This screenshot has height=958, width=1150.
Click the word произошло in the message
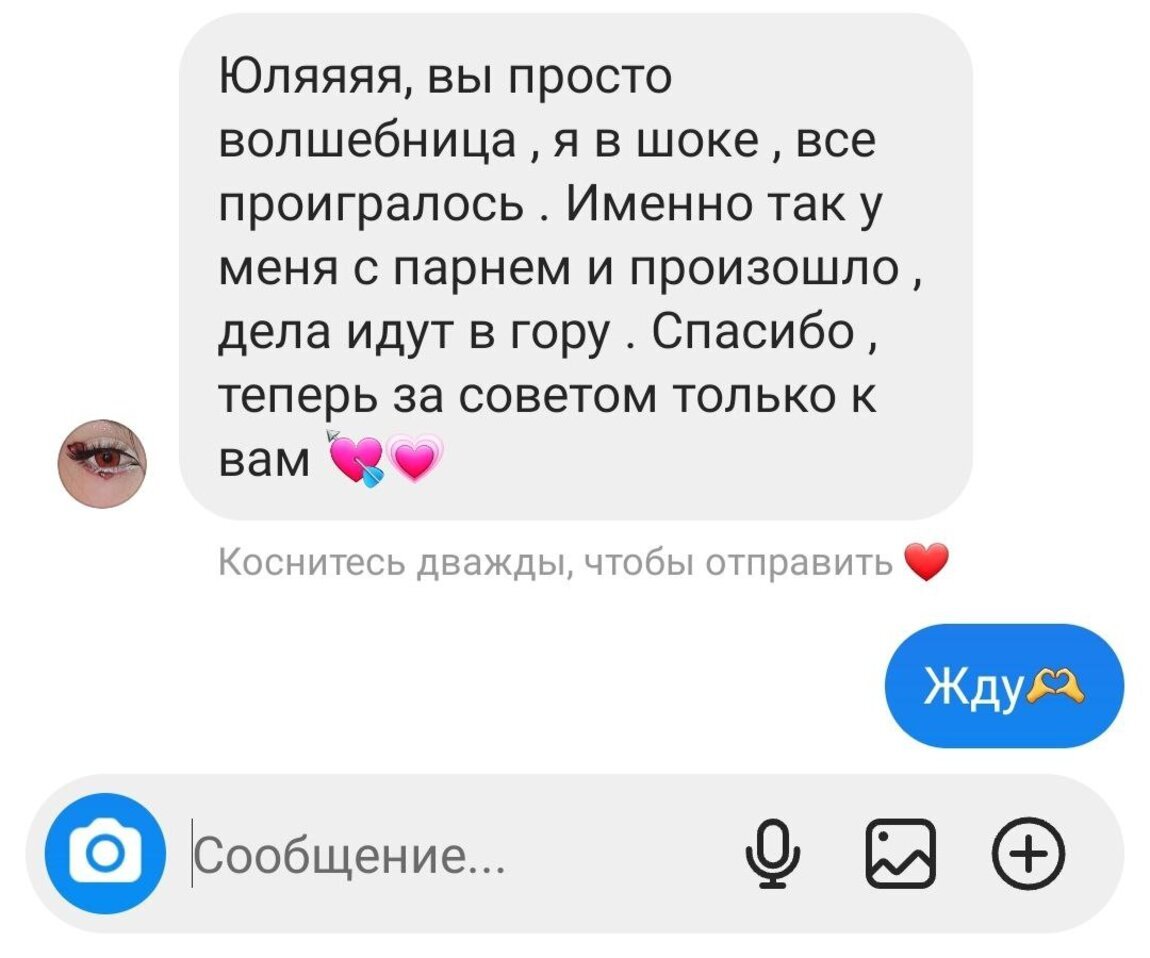764,268
